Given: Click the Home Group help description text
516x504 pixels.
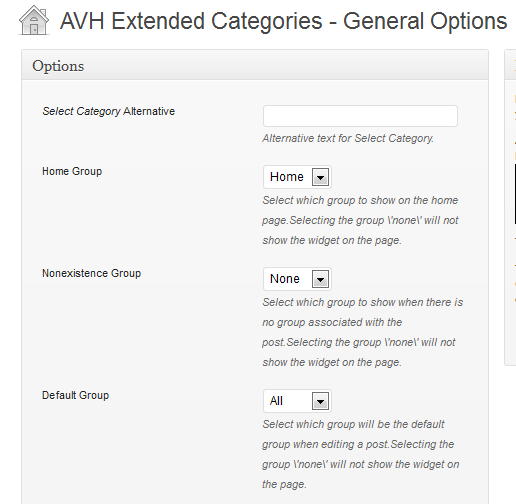Looking at the screenshot, I should [360, 220].
